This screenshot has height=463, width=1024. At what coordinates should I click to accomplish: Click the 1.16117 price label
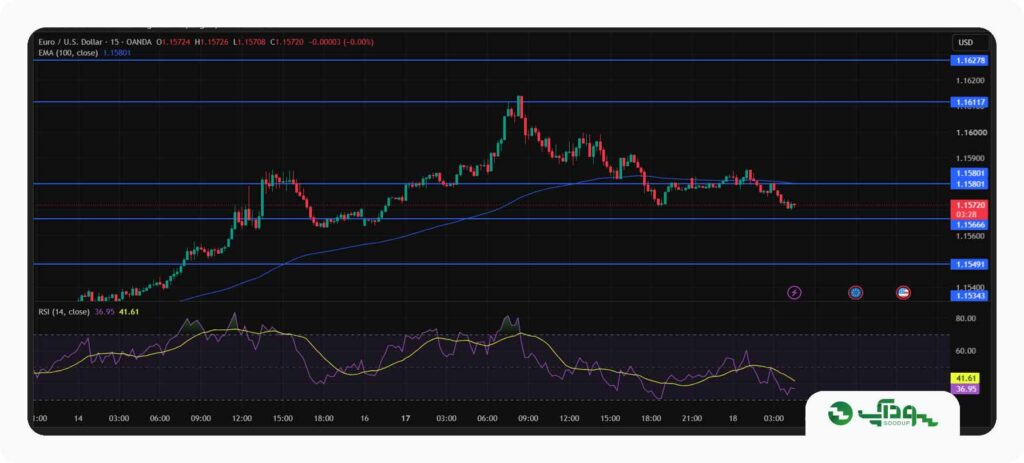(x=969, y=102)
